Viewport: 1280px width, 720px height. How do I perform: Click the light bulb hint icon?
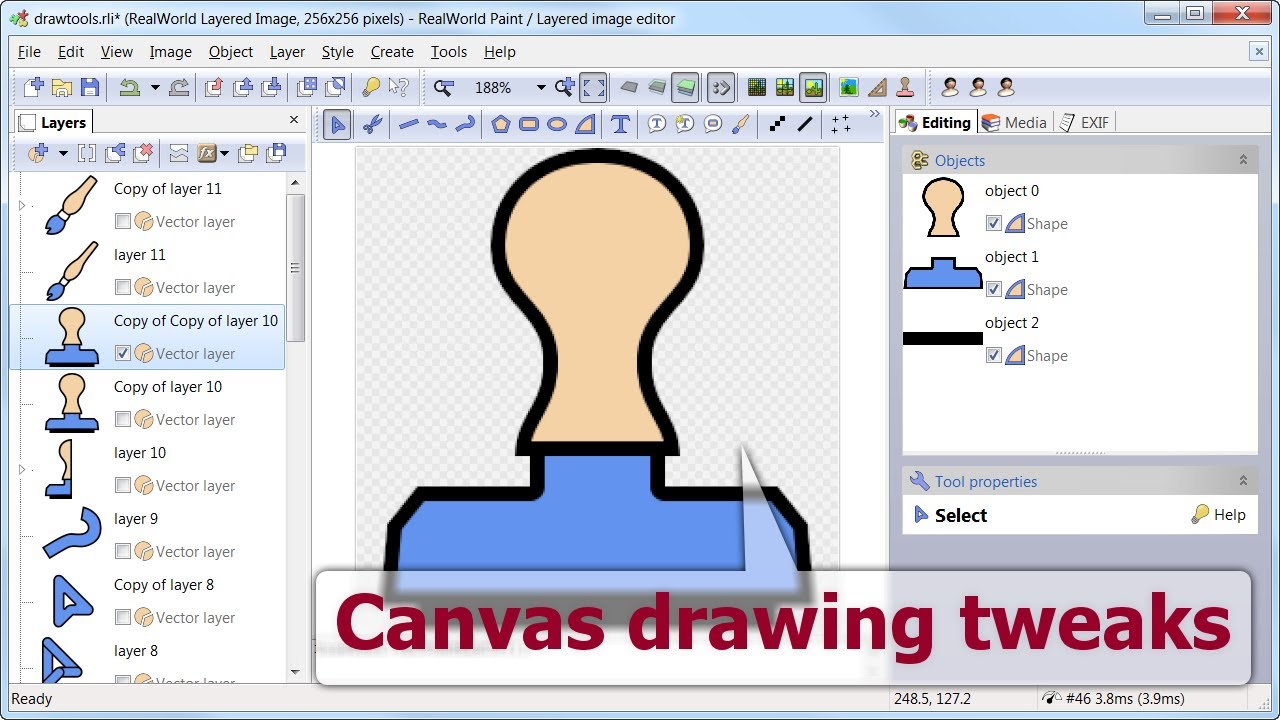tap(371, 87)
